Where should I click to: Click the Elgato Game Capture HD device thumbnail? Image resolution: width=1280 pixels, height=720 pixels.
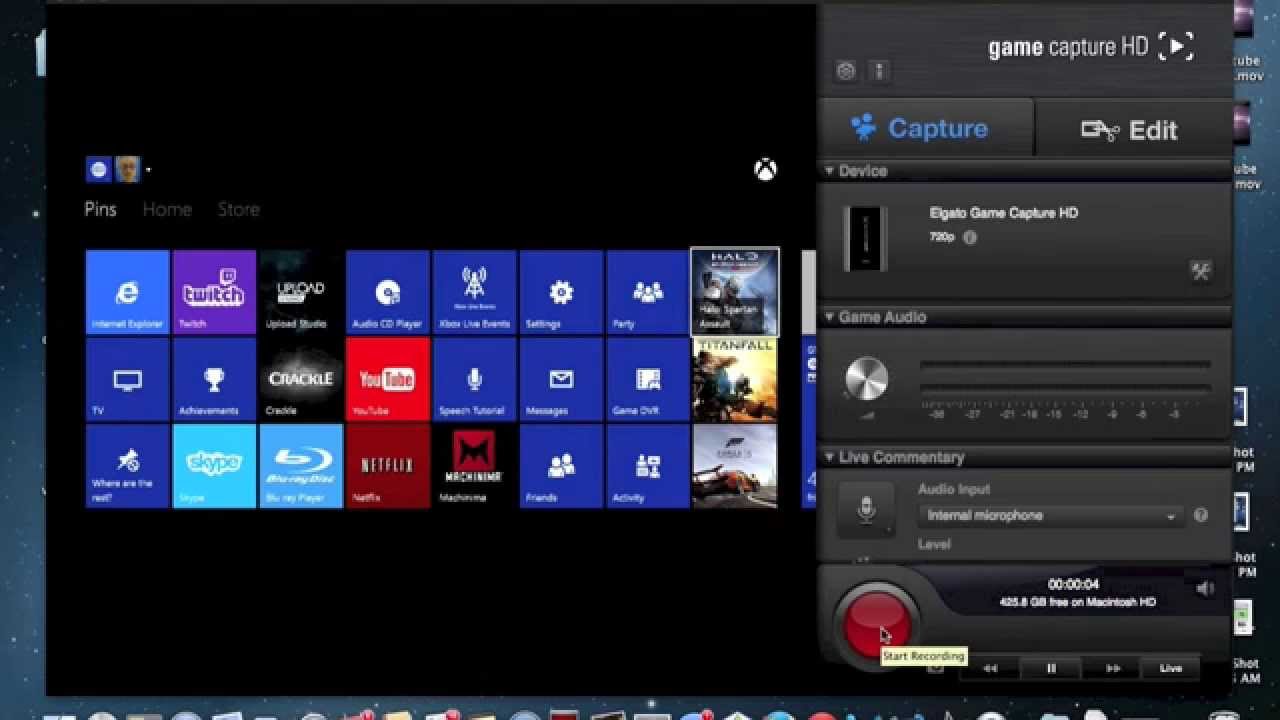coord(864,239)
